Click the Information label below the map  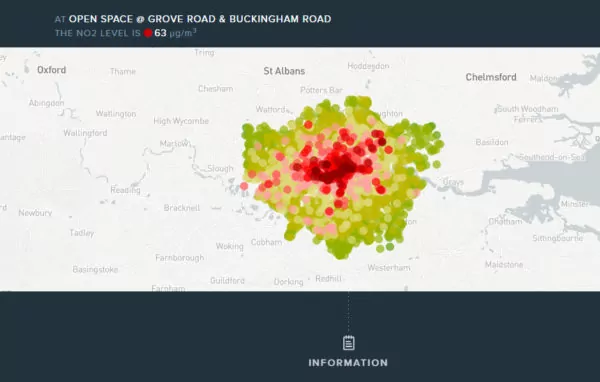tap(348, 362)
